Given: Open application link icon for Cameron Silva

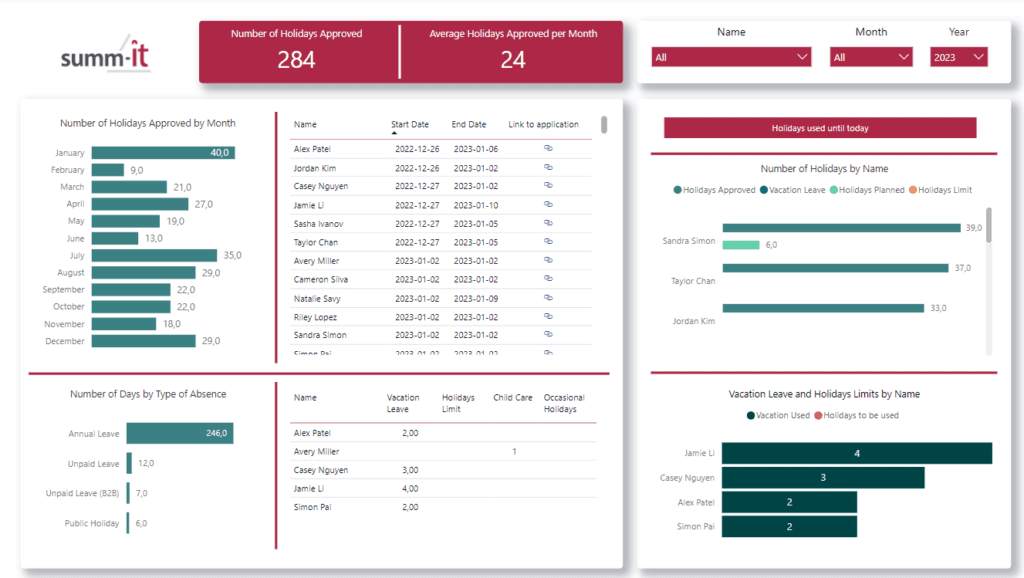Looking at the screenshot, I should pyautogui.click(x=549, y=278).
